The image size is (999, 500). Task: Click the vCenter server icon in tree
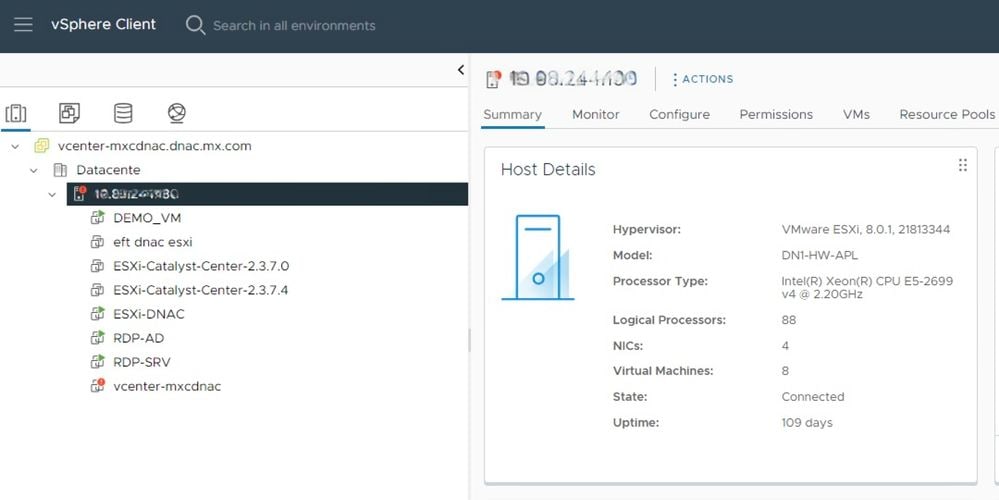[x=41, y=146]
